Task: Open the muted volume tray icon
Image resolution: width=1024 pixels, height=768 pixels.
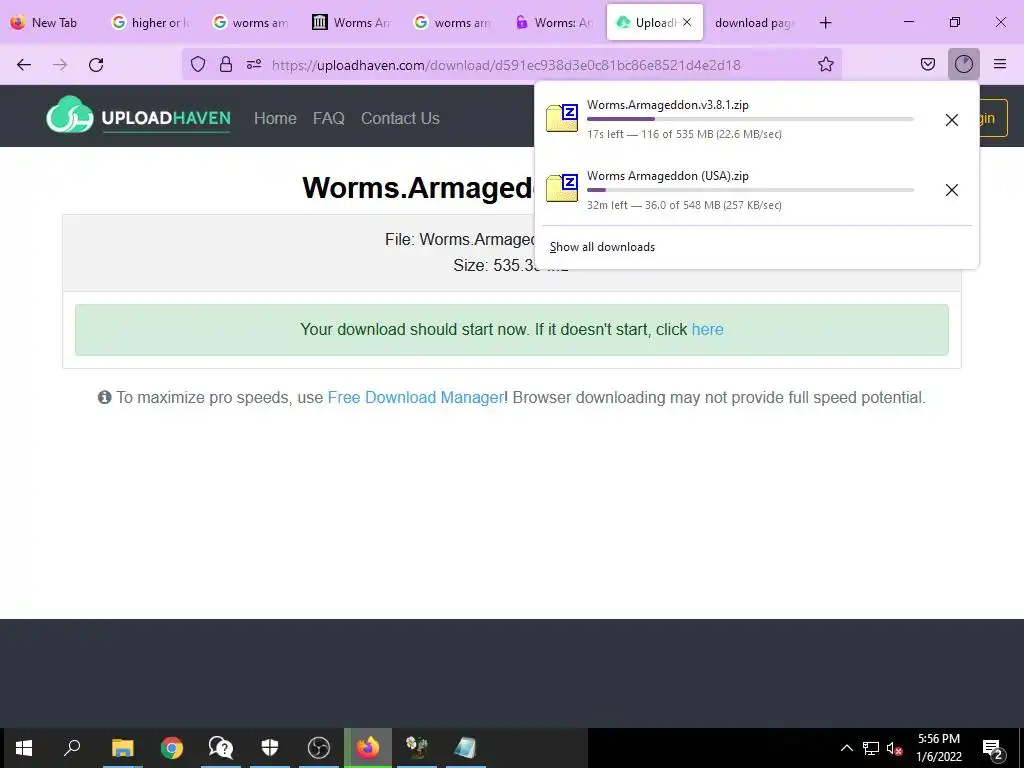Action: 894,748
